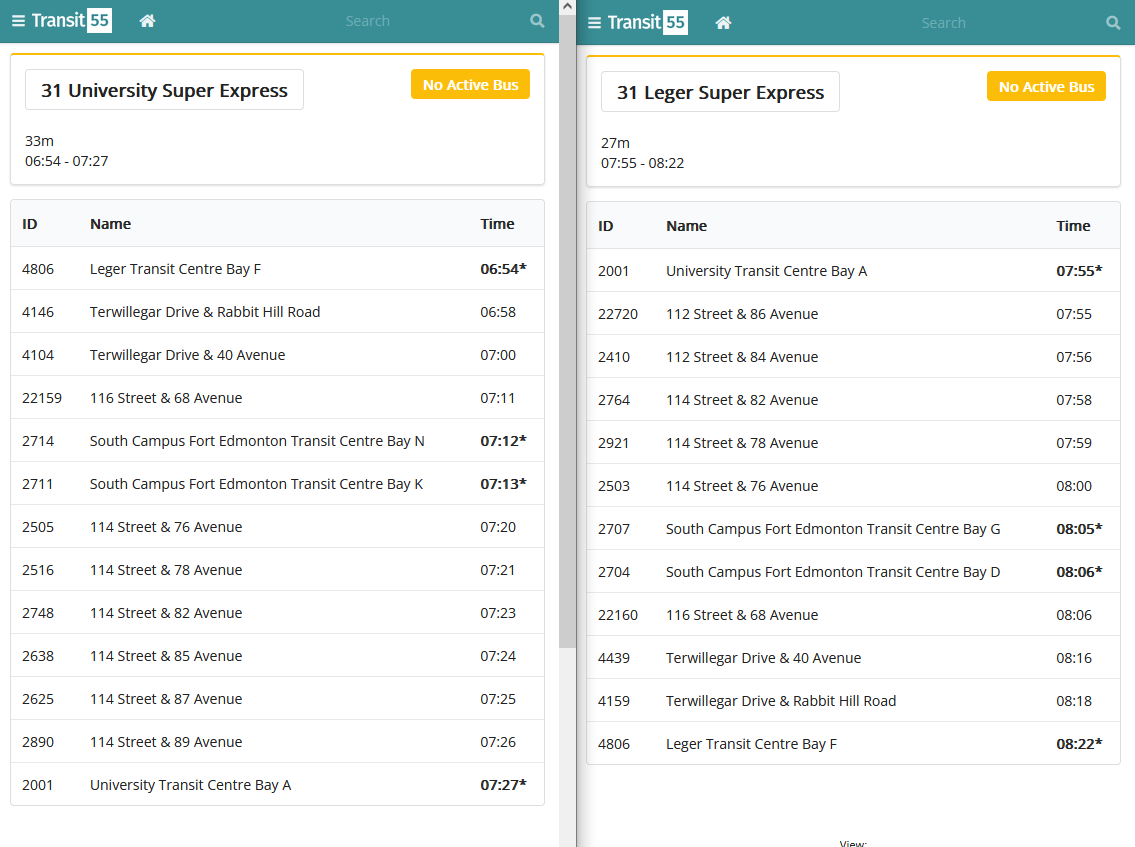
Task: Open the 31 University Super Express route
Action: [164, 90]
